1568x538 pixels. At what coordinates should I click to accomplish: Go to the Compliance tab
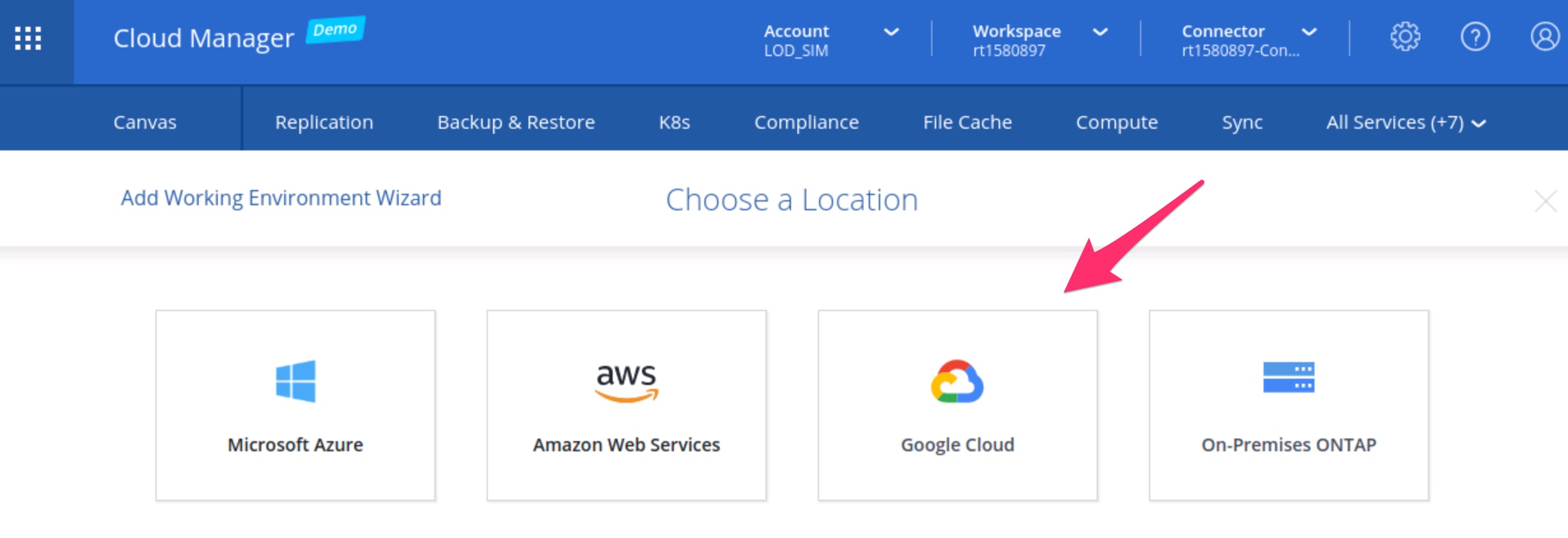pos(806,122)
